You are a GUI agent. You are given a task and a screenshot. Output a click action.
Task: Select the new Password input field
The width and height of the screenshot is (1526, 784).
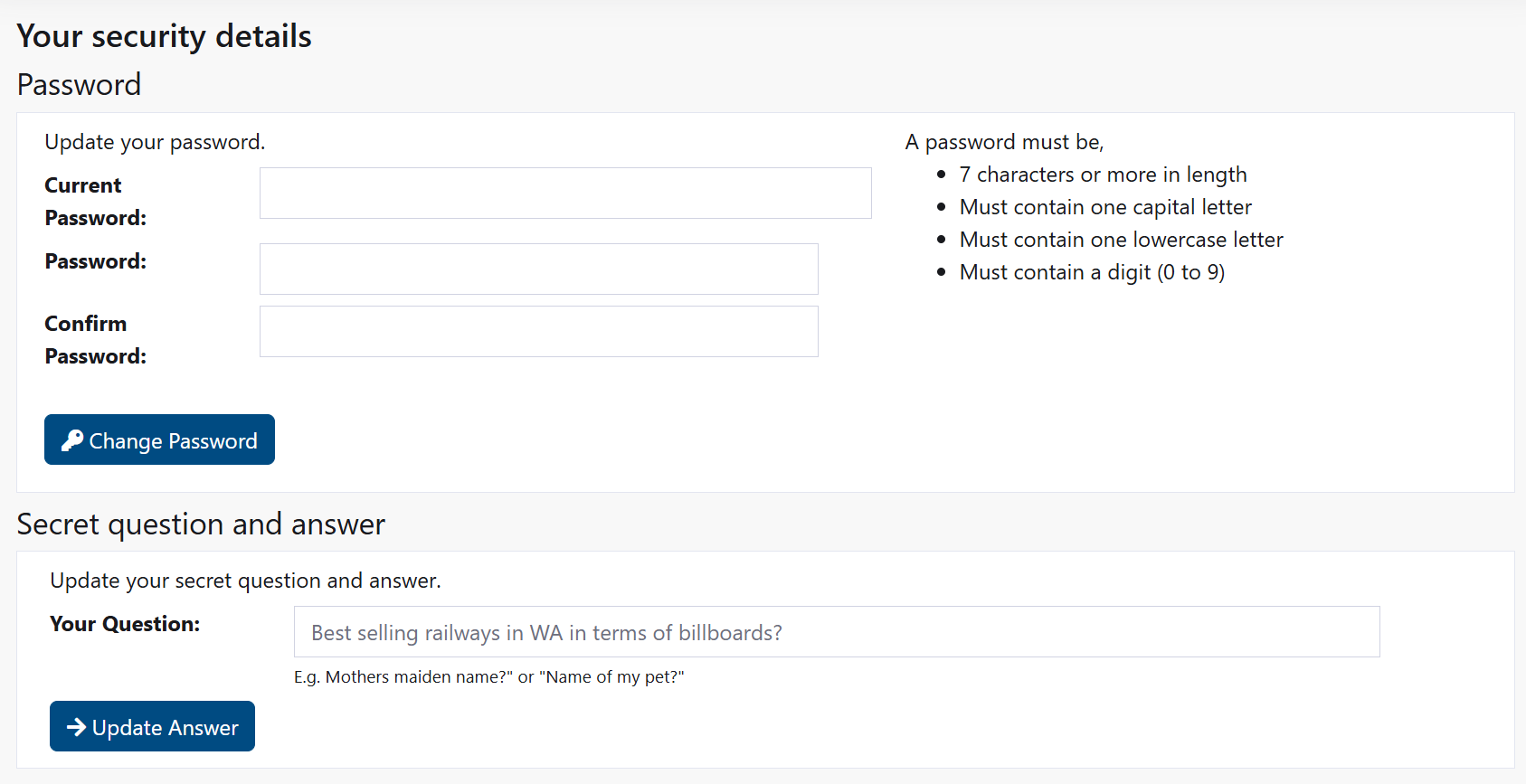point(538,269)
